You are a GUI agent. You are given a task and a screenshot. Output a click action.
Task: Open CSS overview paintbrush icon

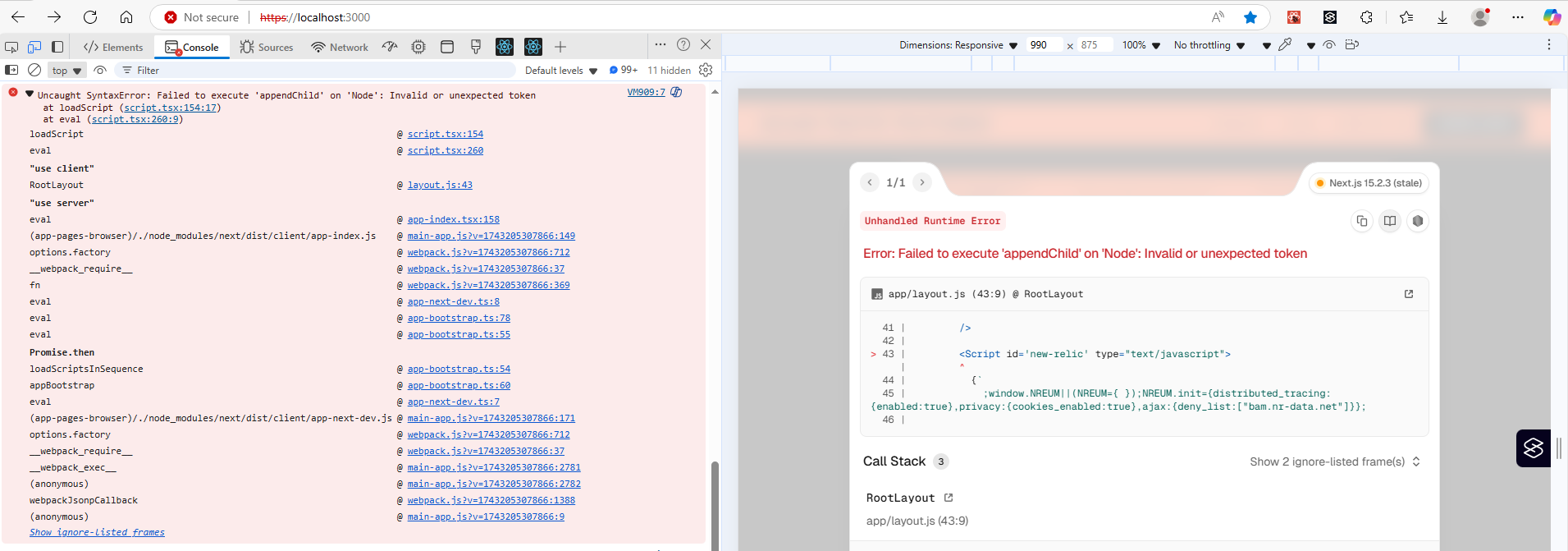476,47
